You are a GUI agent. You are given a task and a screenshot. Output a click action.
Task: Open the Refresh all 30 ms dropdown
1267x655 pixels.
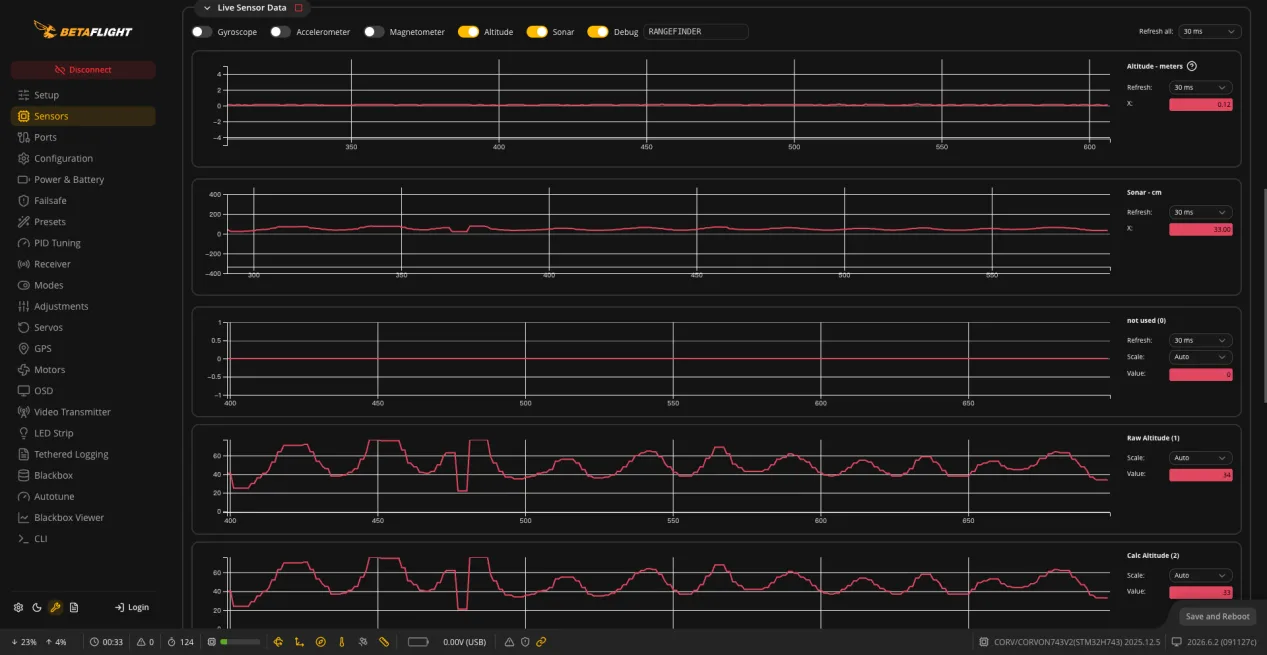1210,32
